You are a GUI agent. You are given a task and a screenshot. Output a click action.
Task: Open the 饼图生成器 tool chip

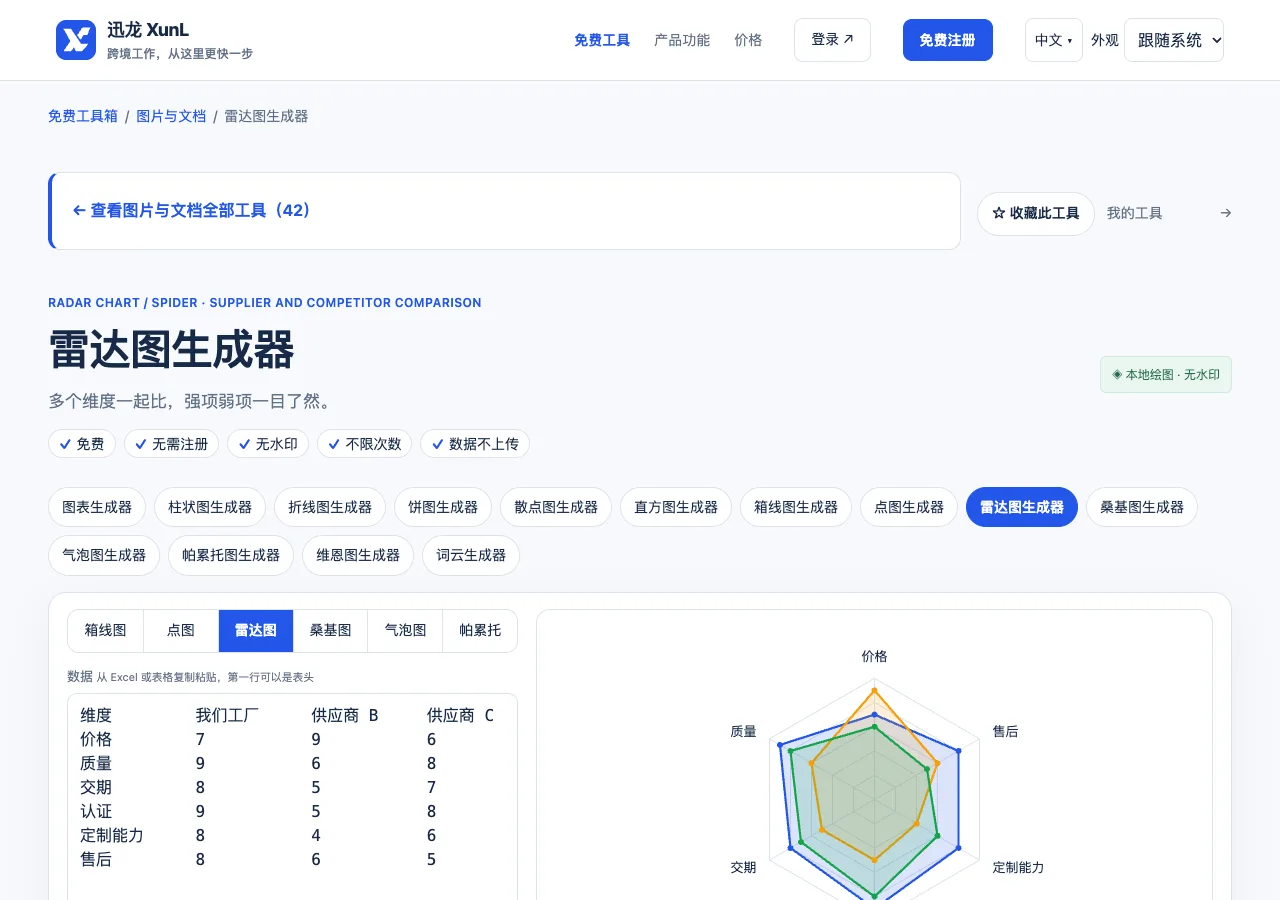click(443, 507)
